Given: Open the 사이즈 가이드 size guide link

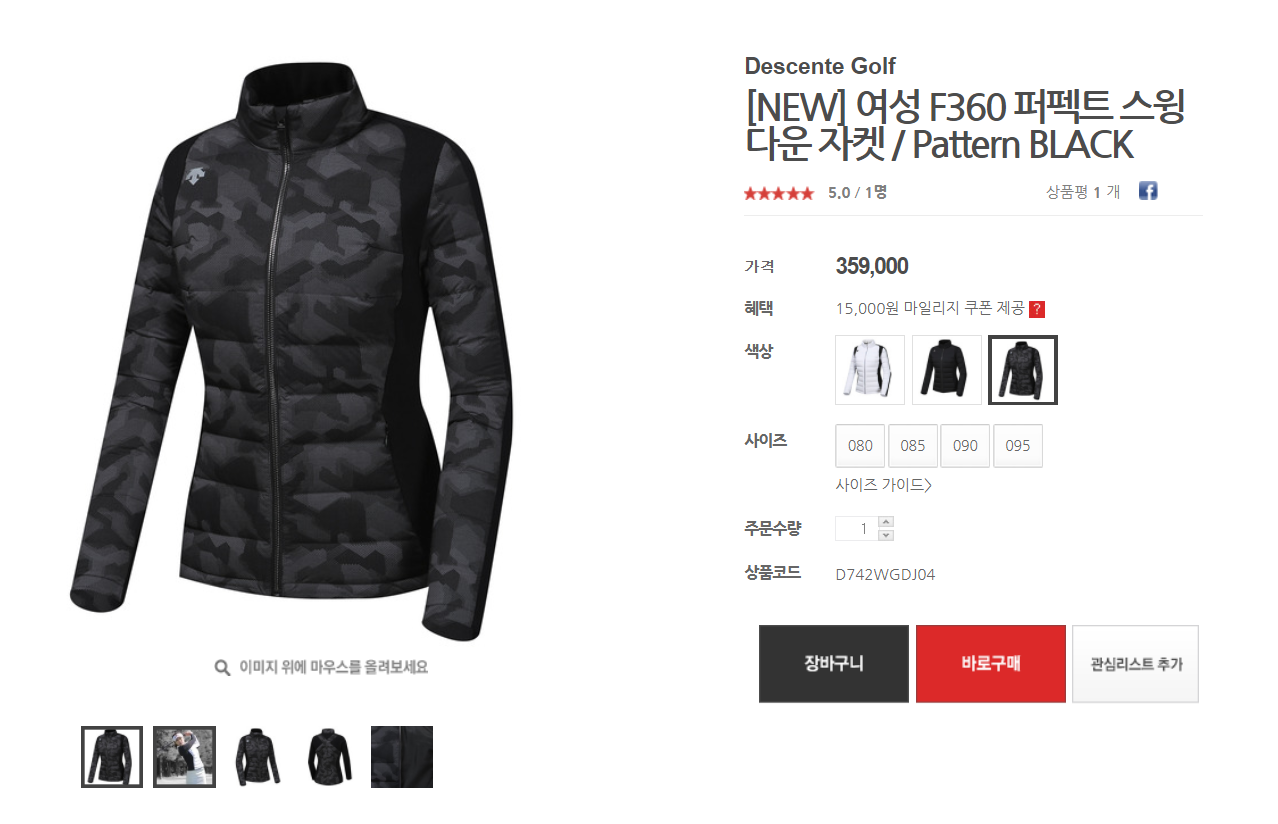Looking at the screenshot, I should (x=883, y=485).
